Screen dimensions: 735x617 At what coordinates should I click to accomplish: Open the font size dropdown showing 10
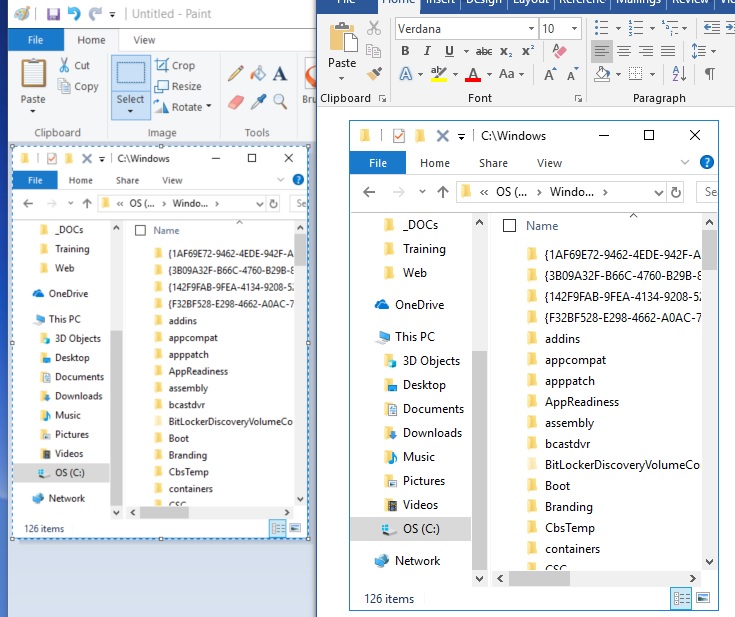click(574, 29)
